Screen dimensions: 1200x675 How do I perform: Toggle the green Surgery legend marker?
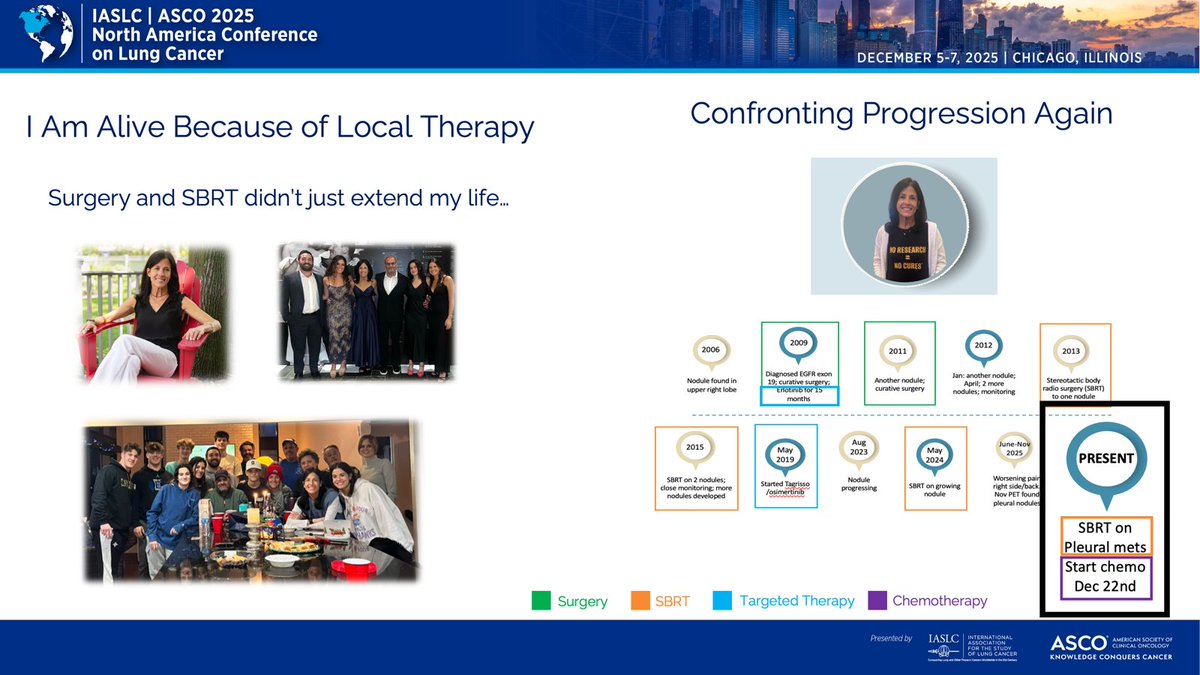click(540, 602)
